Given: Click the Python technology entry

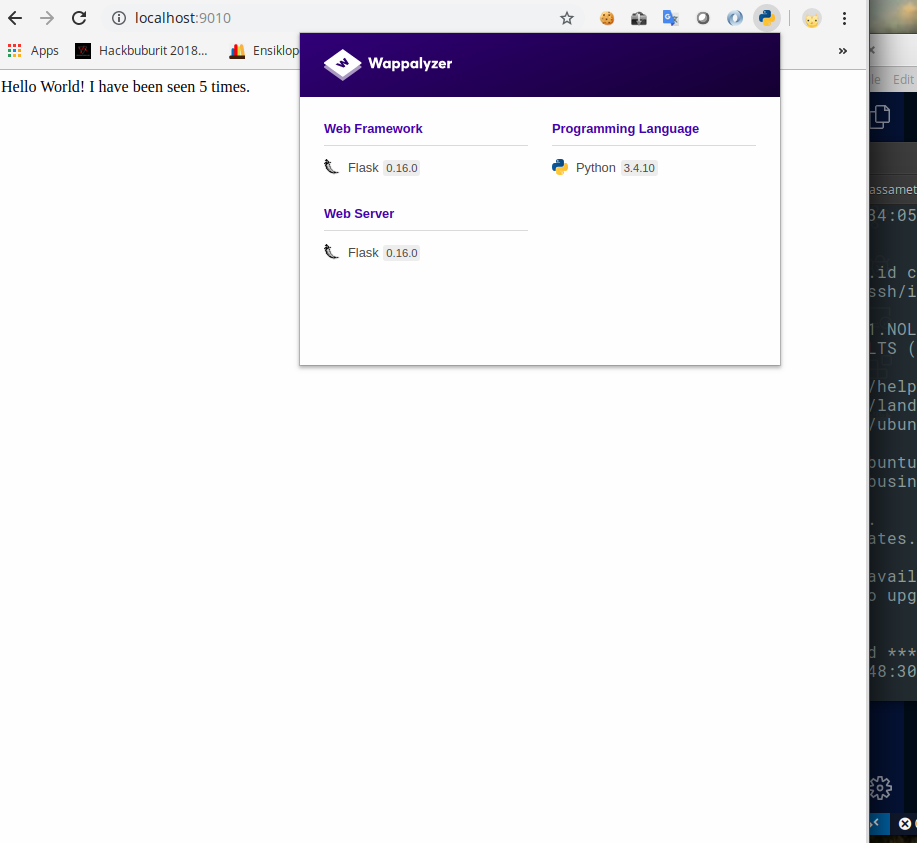Looking at the screenshot, I should pos(605,168).
